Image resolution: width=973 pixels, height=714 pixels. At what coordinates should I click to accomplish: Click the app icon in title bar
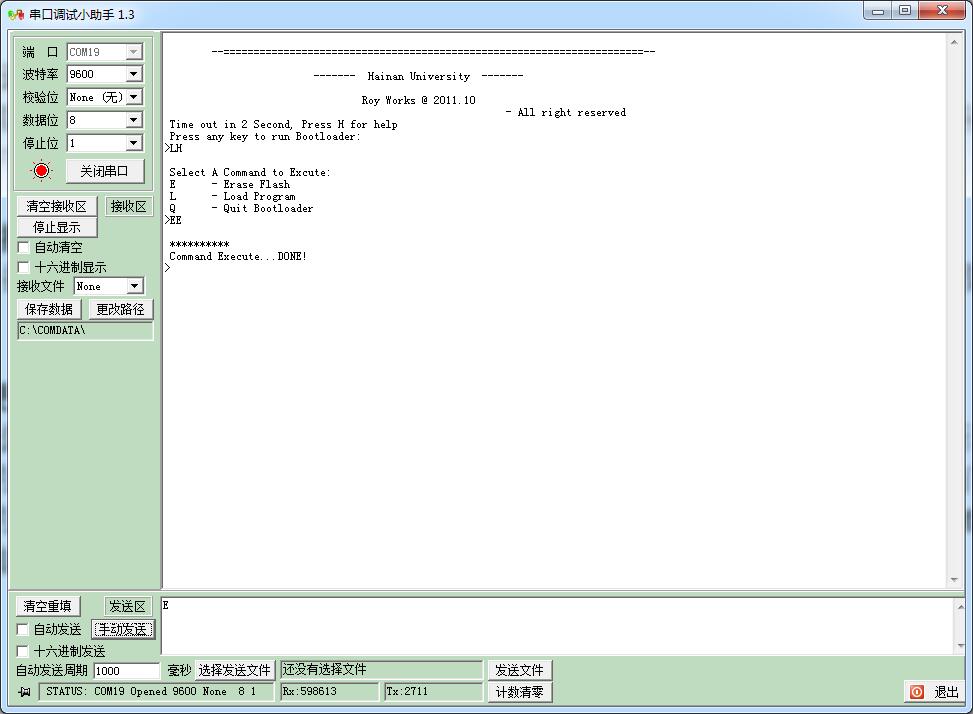16,14
